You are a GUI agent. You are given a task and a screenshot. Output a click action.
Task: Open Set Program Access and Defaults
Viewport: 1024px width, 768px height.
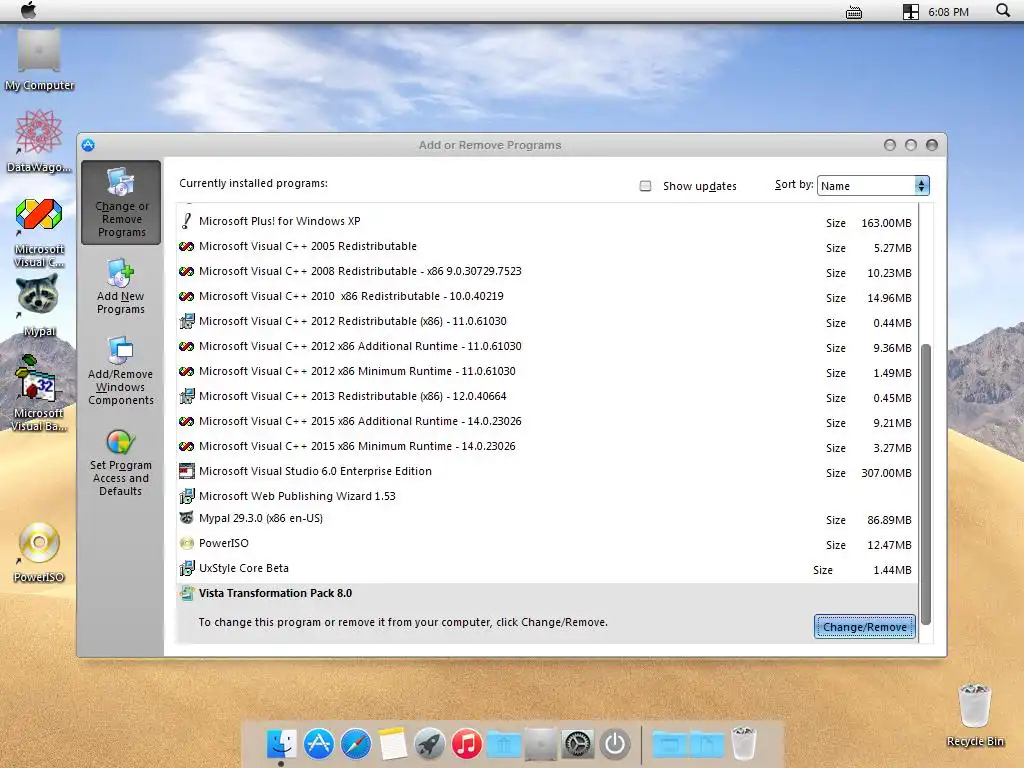[121, 462]
